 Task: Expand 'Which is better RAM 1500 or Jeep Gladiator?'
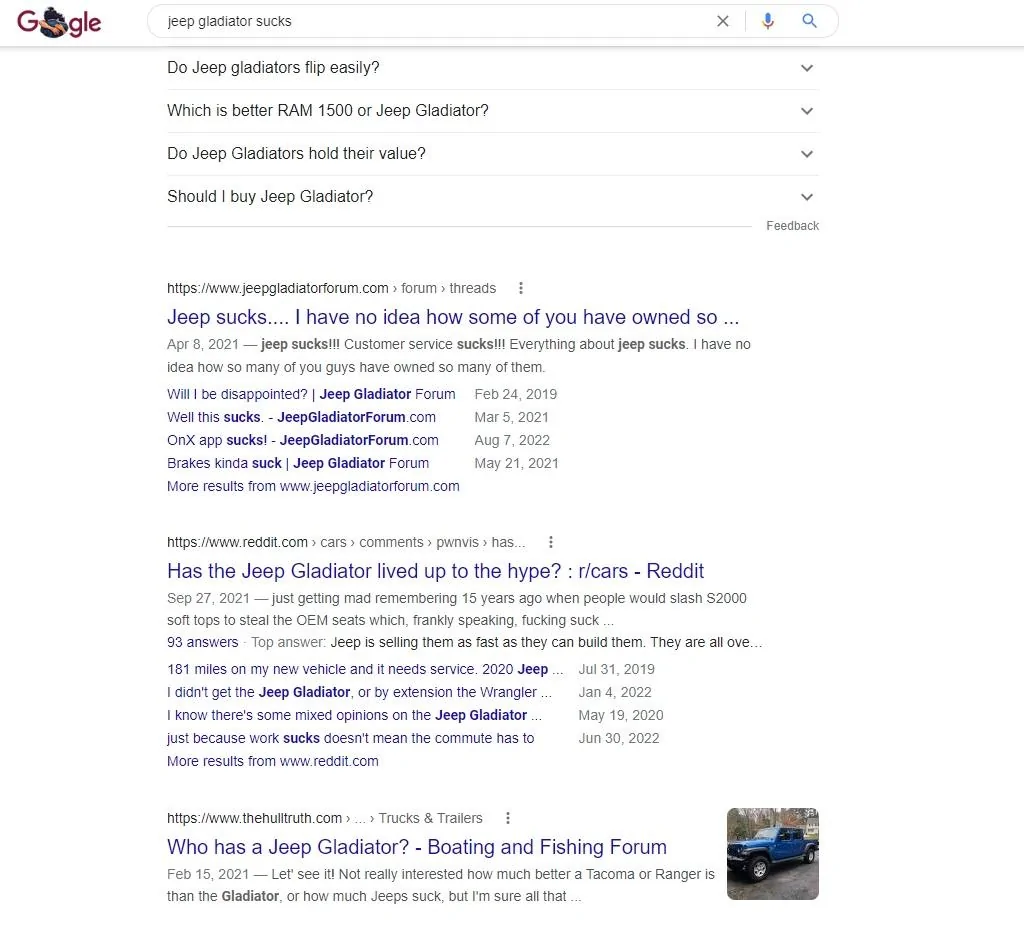click(492, 111)
